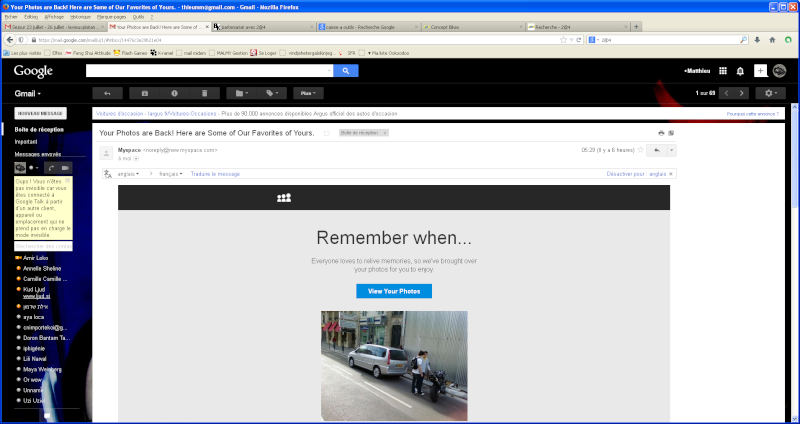Screen dimensions: 800x424
Task: Open the 'Voitures d'occasion' ad link
Action: pyautogui.click(x=156, y=114)
